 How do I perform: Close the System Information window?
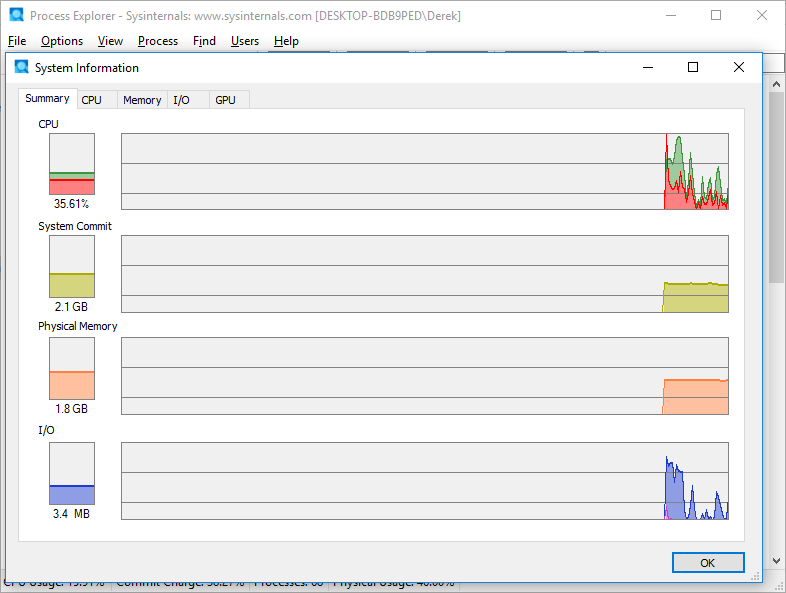tap(738, 67)
